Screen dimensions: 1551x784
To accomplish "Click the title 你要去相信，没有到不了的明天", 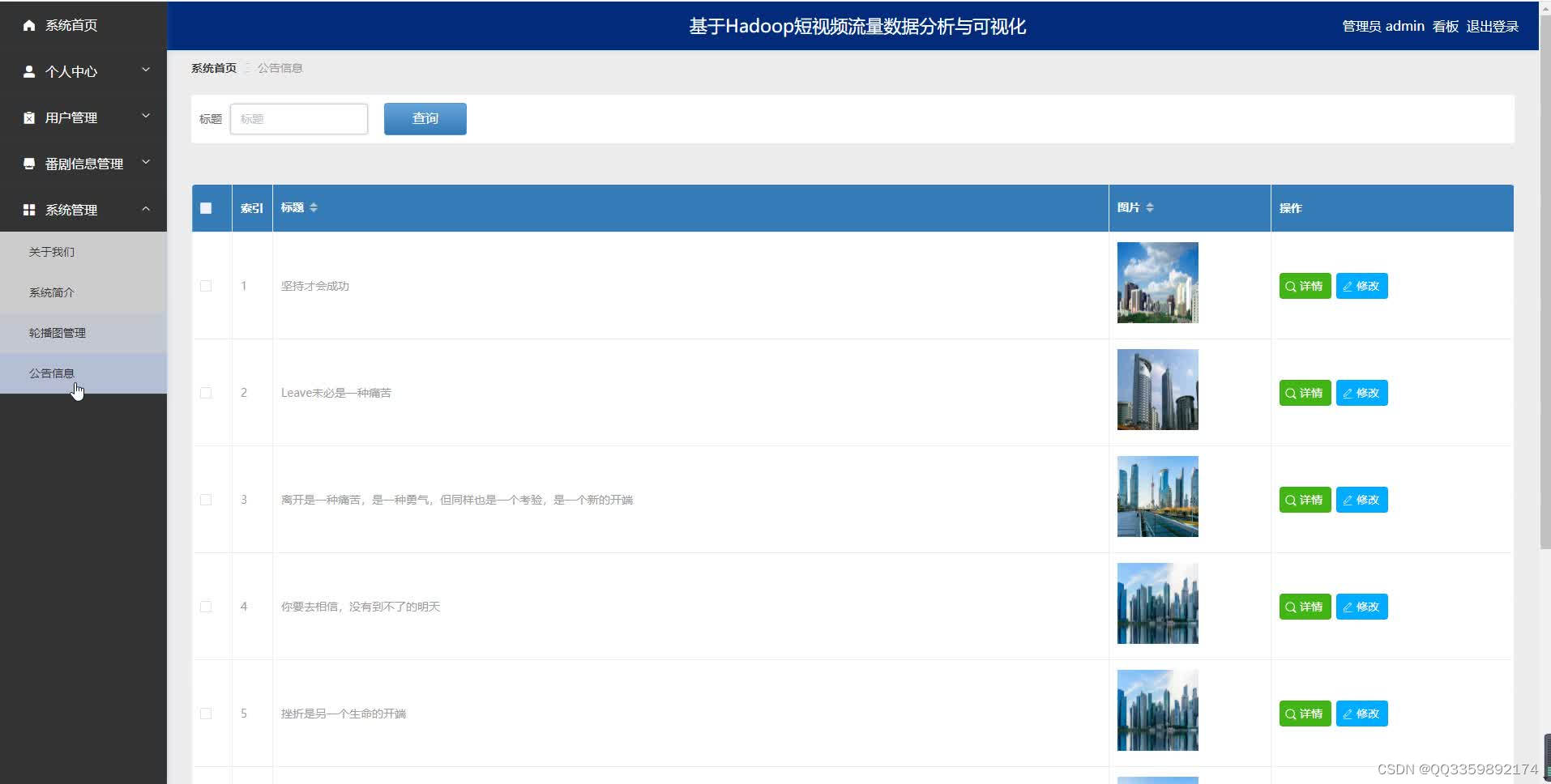I will (x=361, y=607).
